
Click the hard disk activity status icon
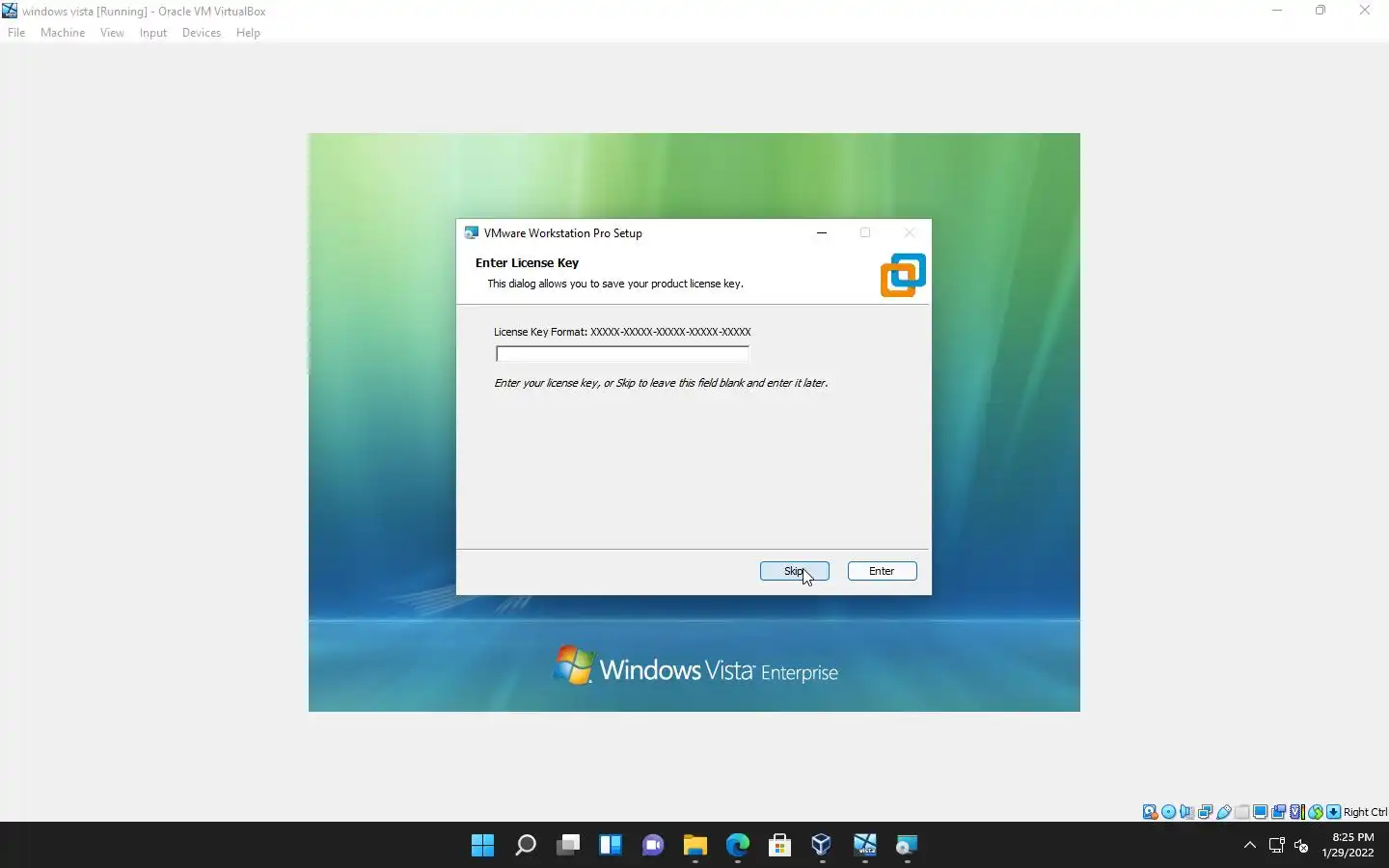tap(1150, 812)
